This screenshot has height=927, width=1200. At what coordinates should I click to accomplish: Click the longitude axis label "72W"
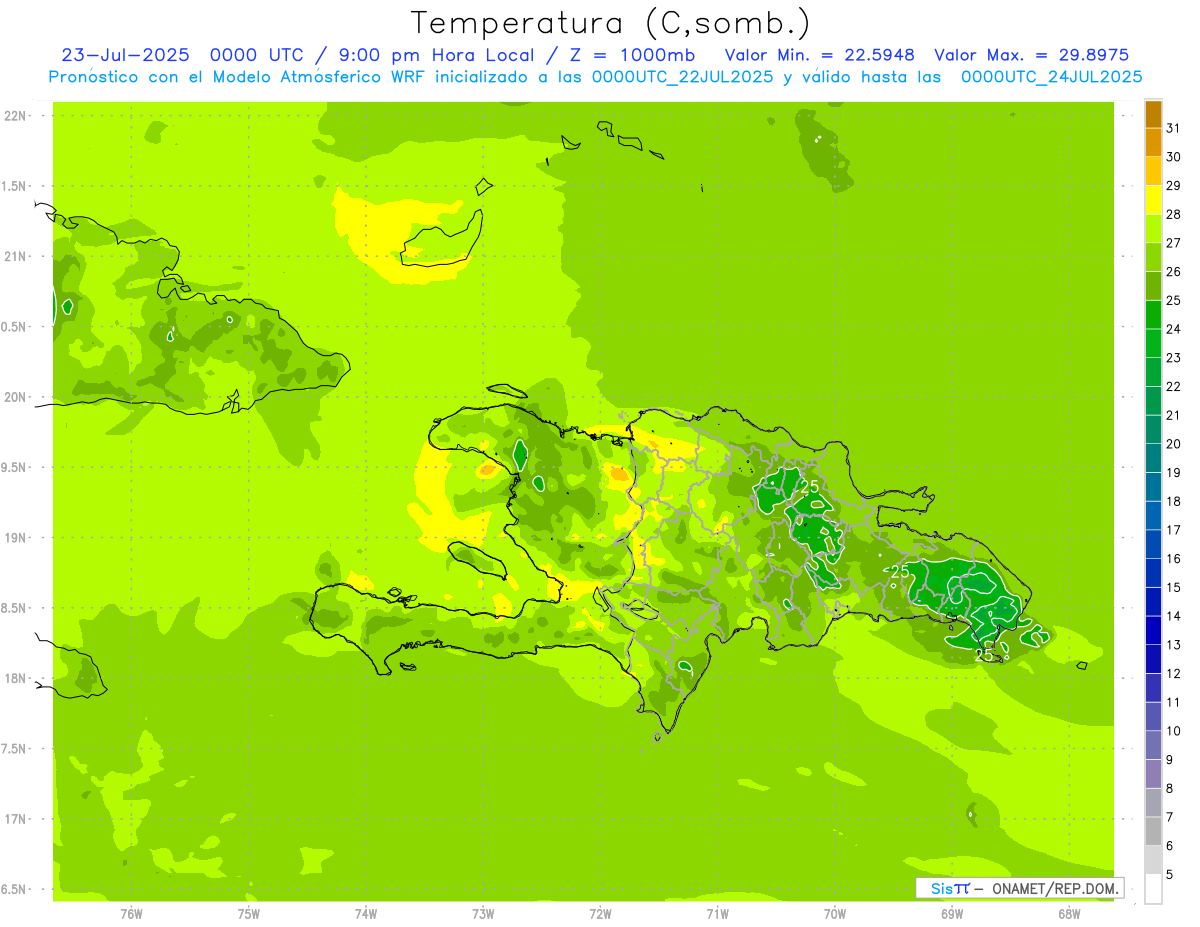coord(600,913)
